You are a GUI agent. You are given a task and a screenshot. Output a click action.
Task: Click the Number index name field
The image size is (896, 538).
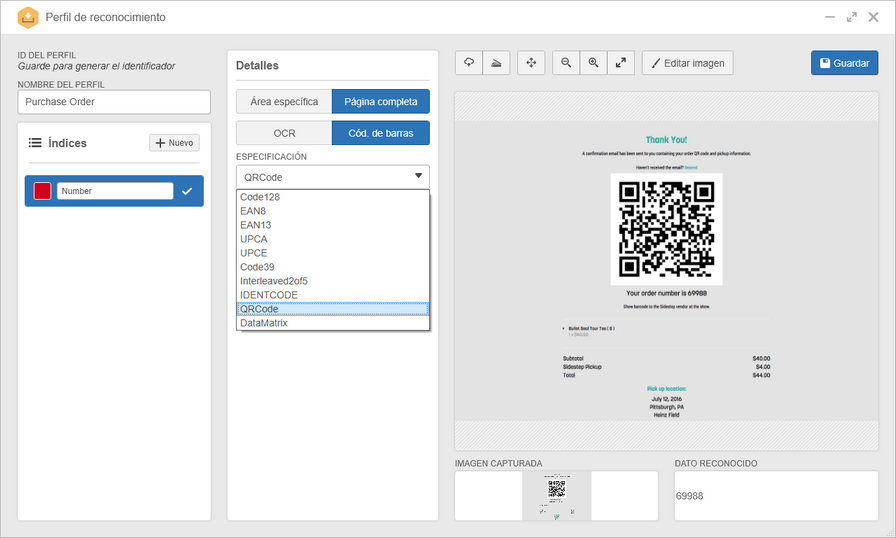coord(115,191)
